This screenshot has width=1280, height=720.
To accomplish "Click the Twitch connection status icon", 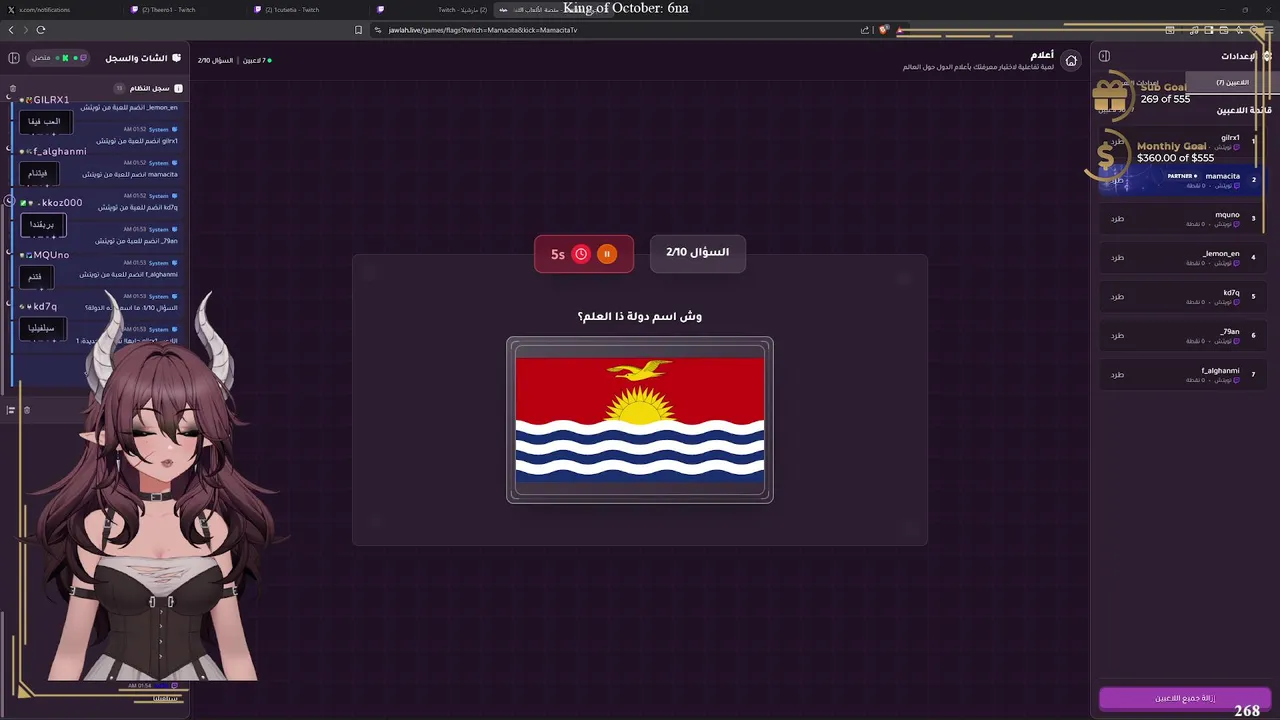I will tap(83, 58).
